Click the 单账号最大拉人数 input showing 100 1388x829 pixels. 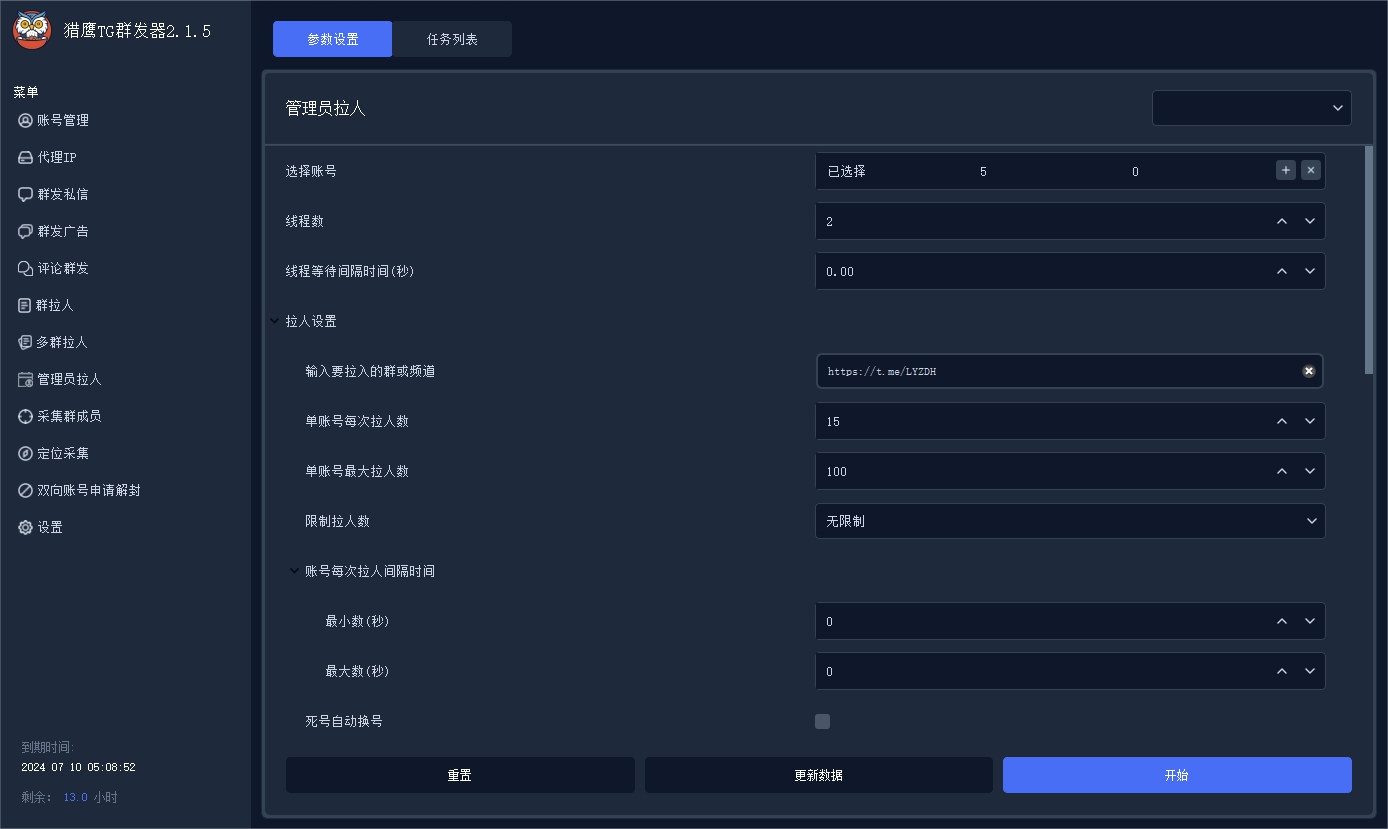(1070, 471)
